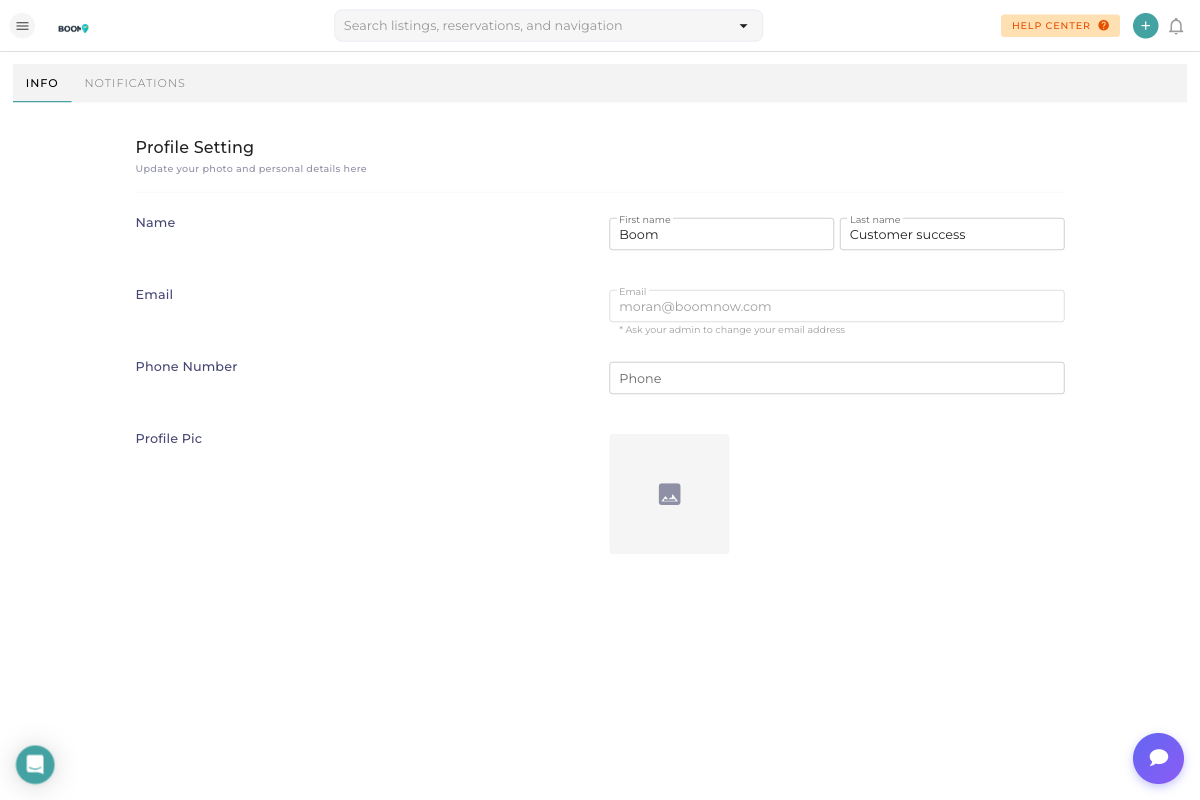
Task: Select the INFO tab
Action: [41, 83]
